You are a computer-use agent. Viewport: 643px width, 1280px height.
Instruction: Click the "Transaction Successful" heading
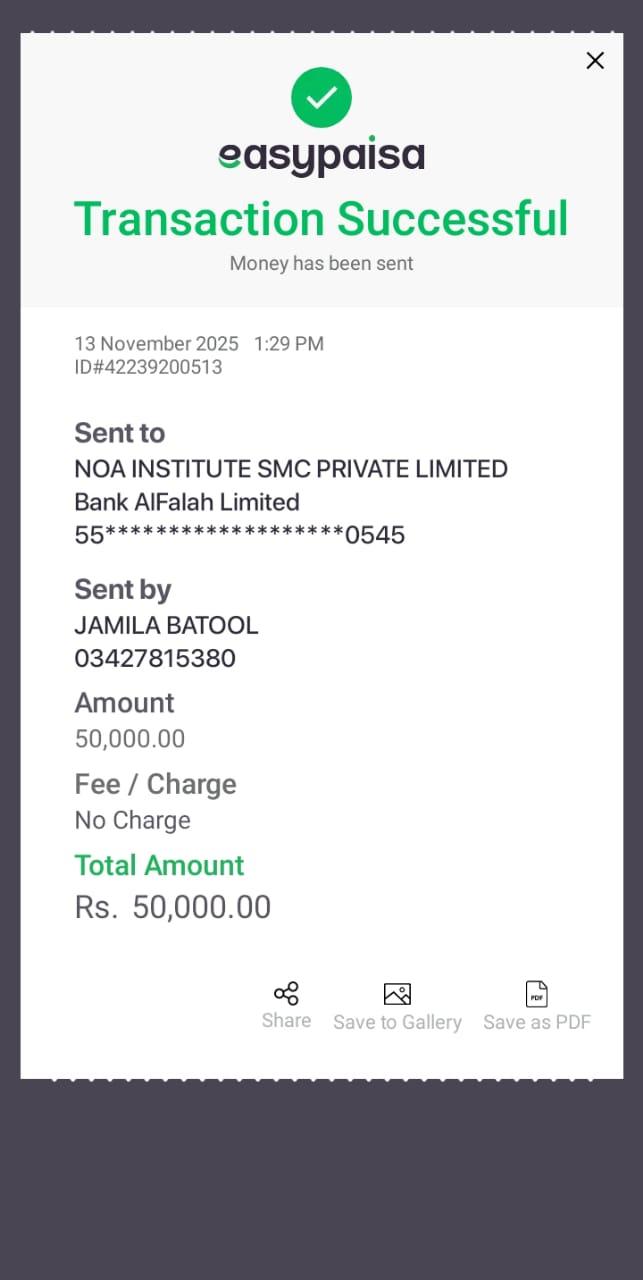(x=321, y=219)
